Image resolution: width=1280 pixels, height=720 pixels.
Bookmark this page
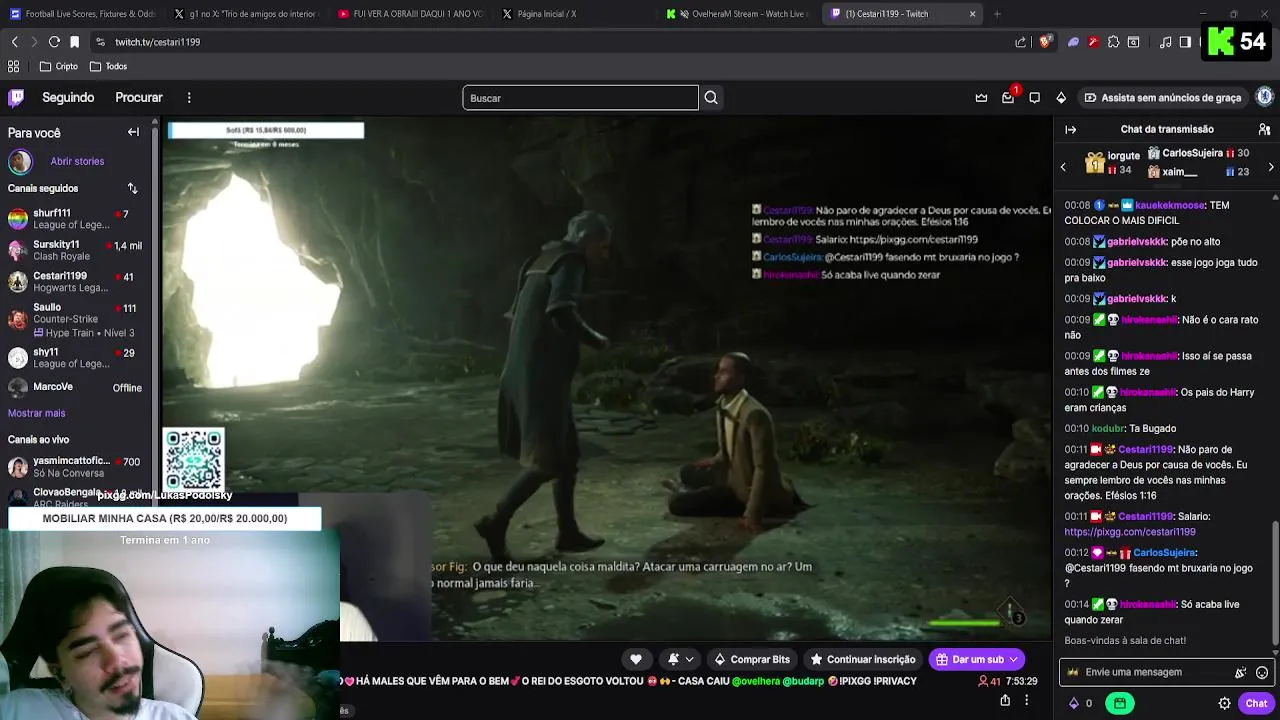click(74, 42)
